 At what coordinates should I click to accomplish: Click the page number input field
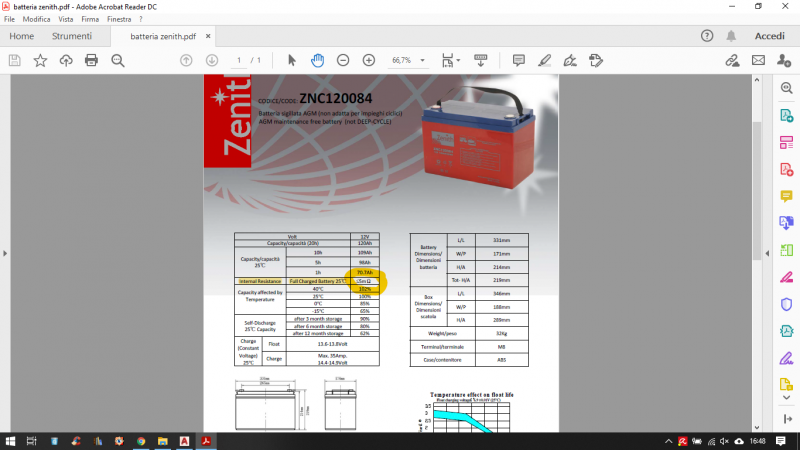(238, 60)
